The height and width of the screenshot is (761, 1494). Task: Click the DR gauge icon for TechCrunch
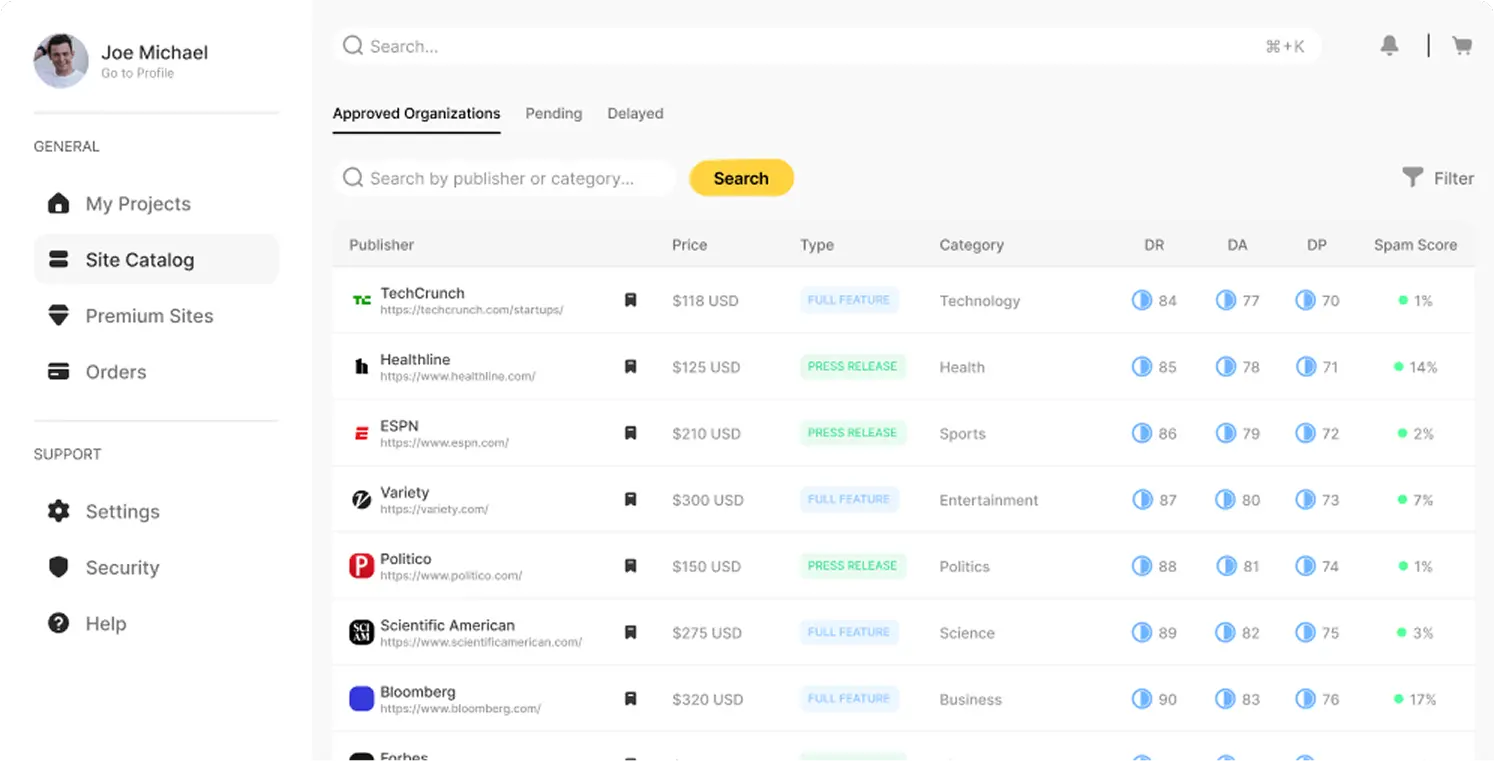[1141, 300]
